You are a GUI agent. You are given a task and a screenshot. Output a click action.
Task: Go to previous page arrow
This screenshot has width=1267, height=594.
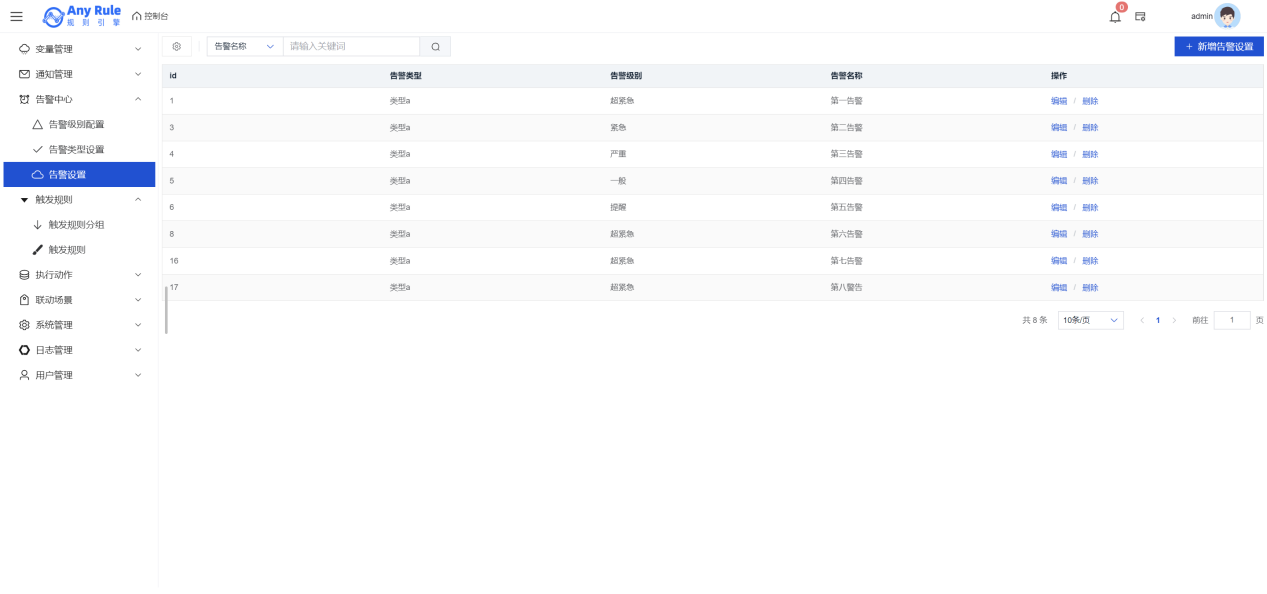click(1142, 320)
